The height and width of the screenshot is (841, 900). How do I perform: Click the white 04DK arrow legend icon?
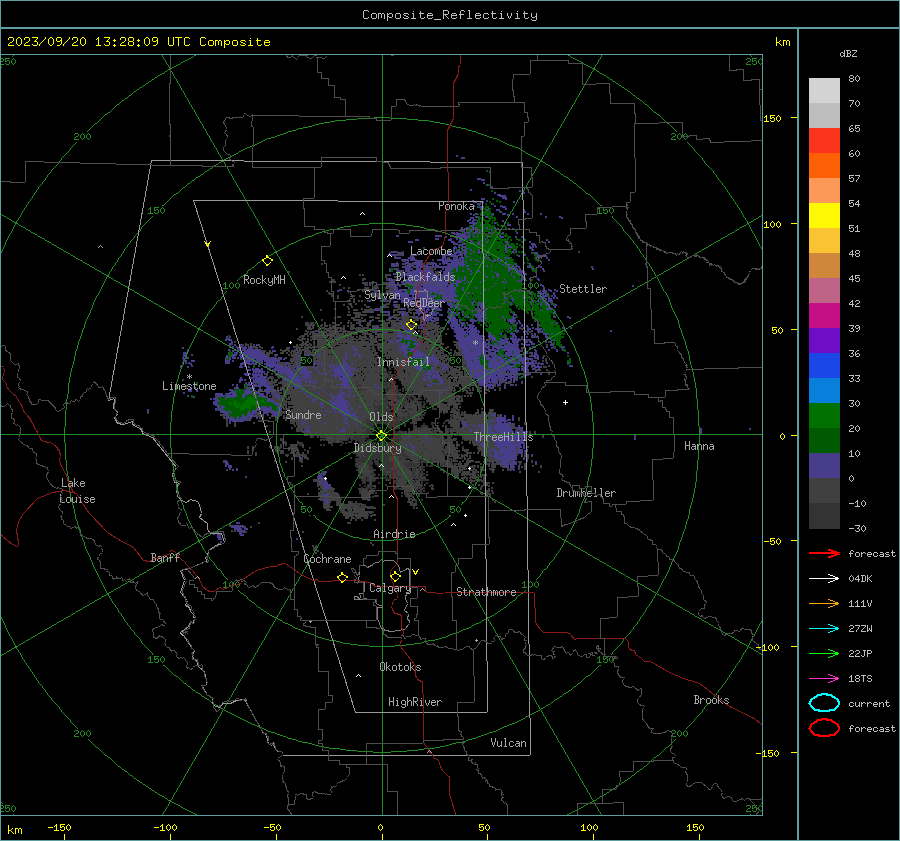point(824,578)
